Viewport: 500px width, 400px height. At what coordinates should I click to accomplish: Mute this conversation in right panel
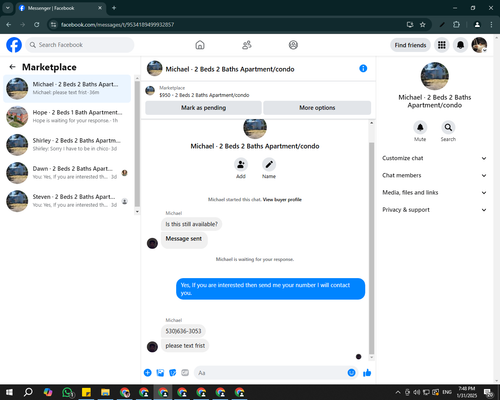pos(420,127)
